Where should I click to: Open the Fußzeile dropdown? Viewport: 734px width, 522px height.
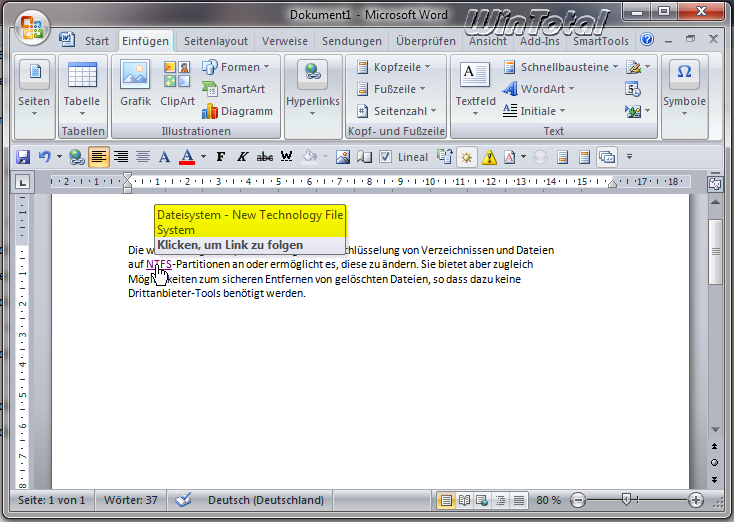tap(391, 89)
